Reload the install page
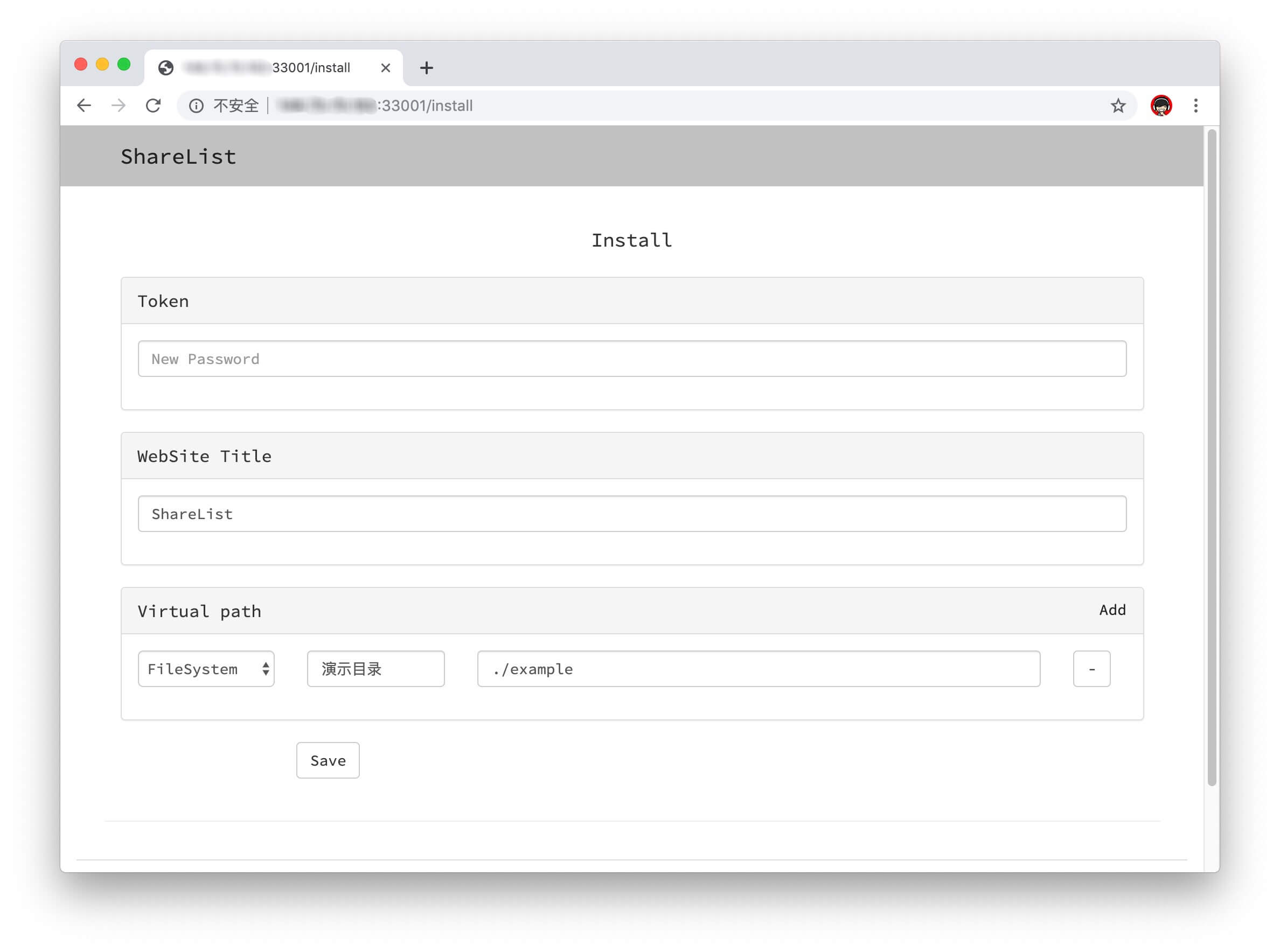This screenshot has width=1280, height=952. tap(154, 106)
